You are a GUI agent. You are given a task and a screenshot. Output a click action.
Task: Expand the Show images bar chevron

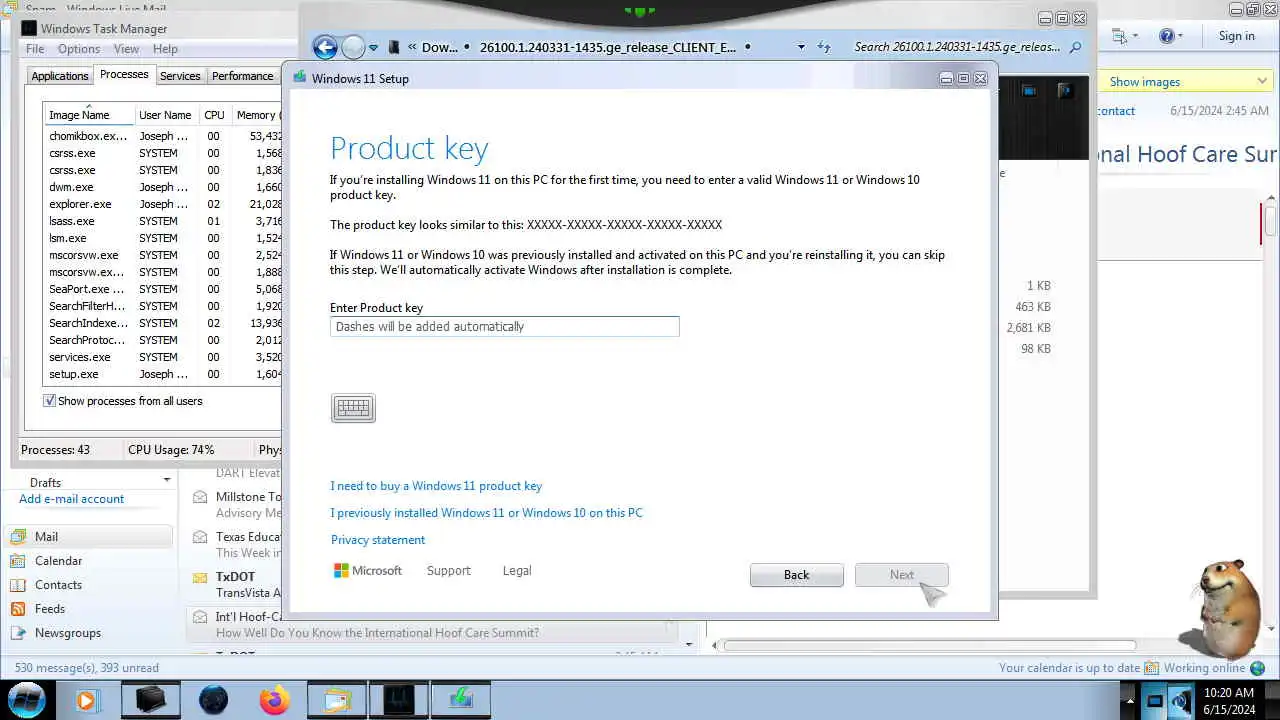1262,82
